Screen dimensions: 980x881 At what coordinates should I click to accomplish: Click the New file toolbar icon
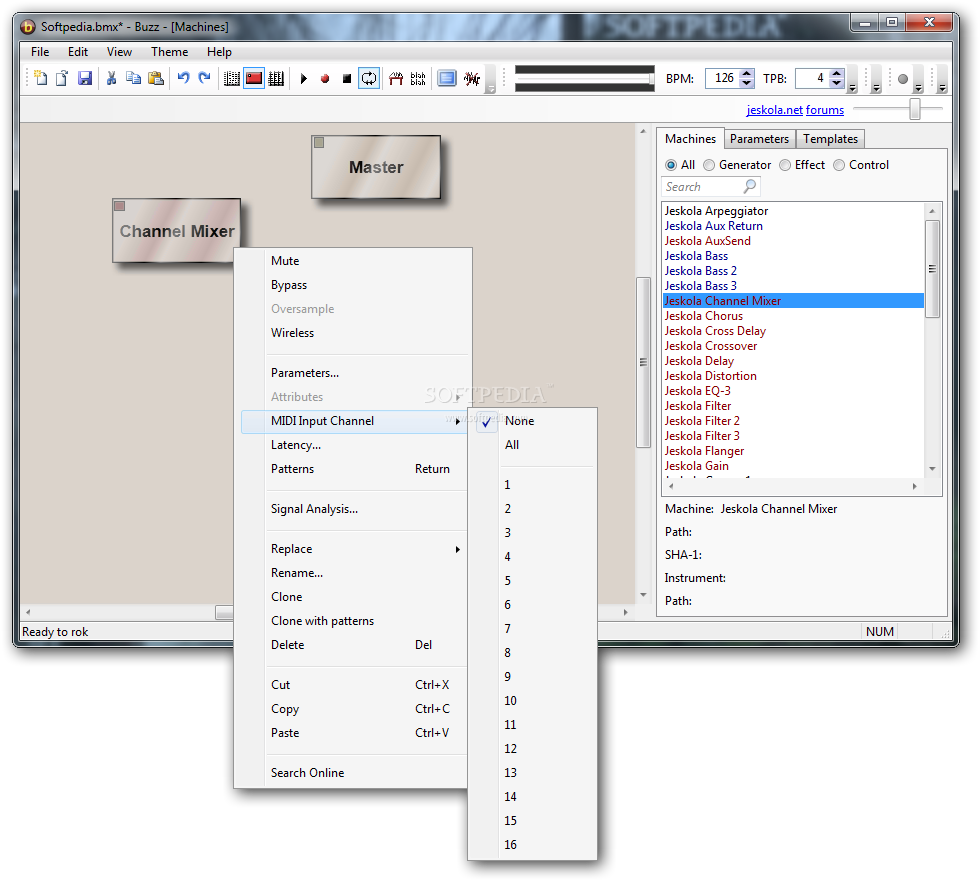point(41,78)
